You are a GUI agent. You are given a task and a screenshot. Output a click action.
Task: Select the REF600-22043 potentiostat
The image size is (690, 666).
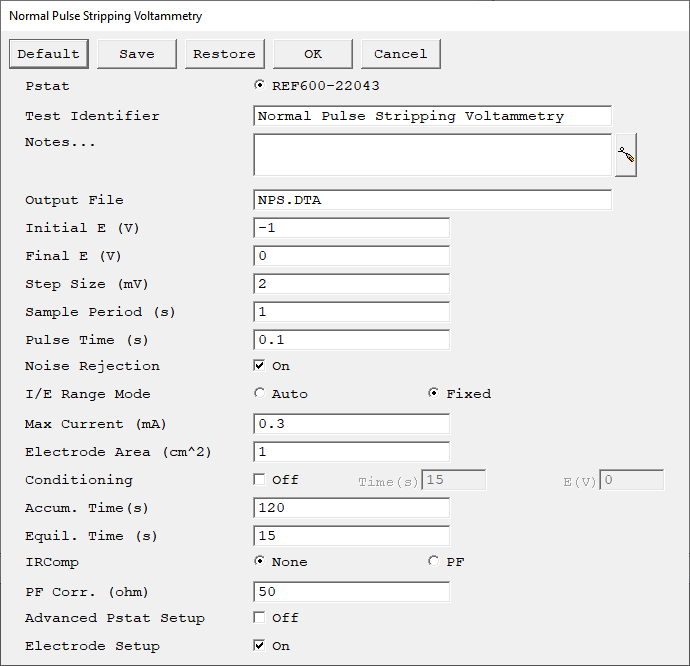(259, 85)
